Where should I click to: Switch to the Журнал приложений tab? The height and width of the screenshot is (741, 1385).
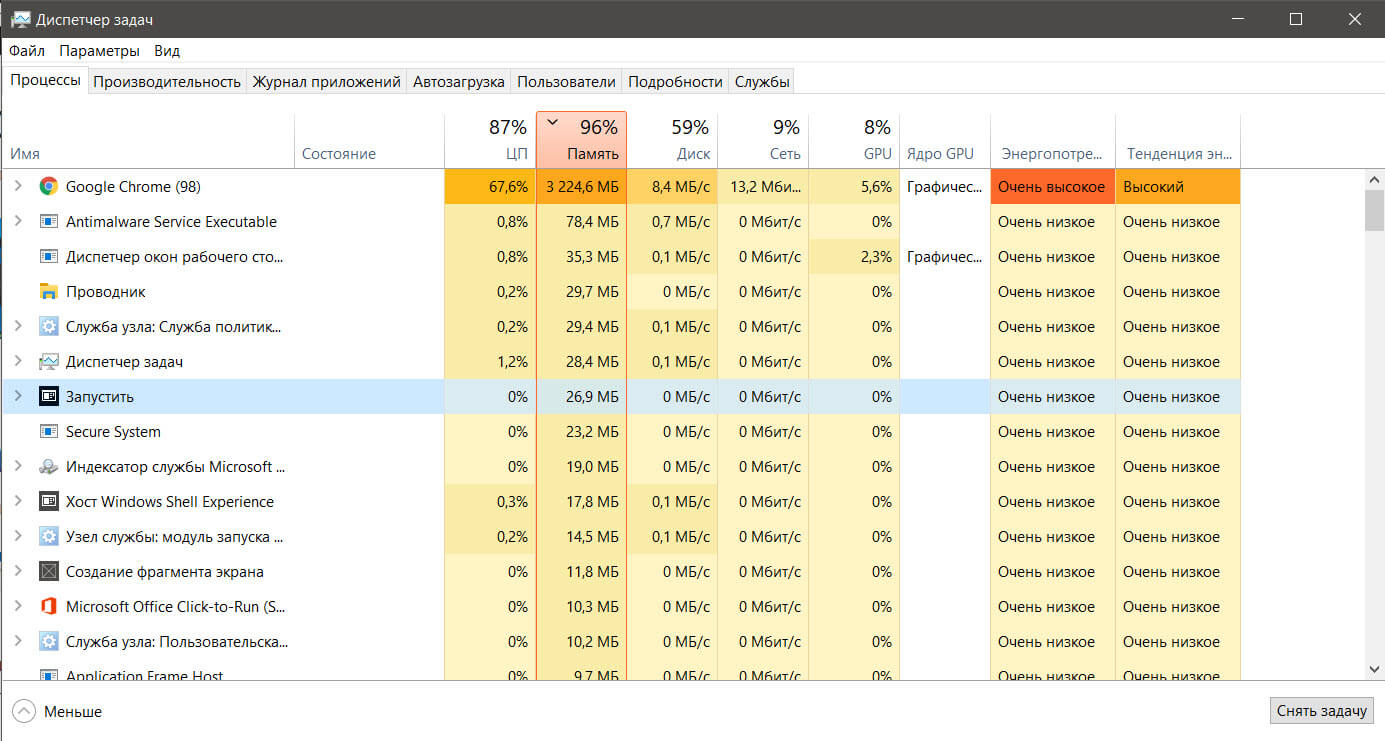pos(327,82)
